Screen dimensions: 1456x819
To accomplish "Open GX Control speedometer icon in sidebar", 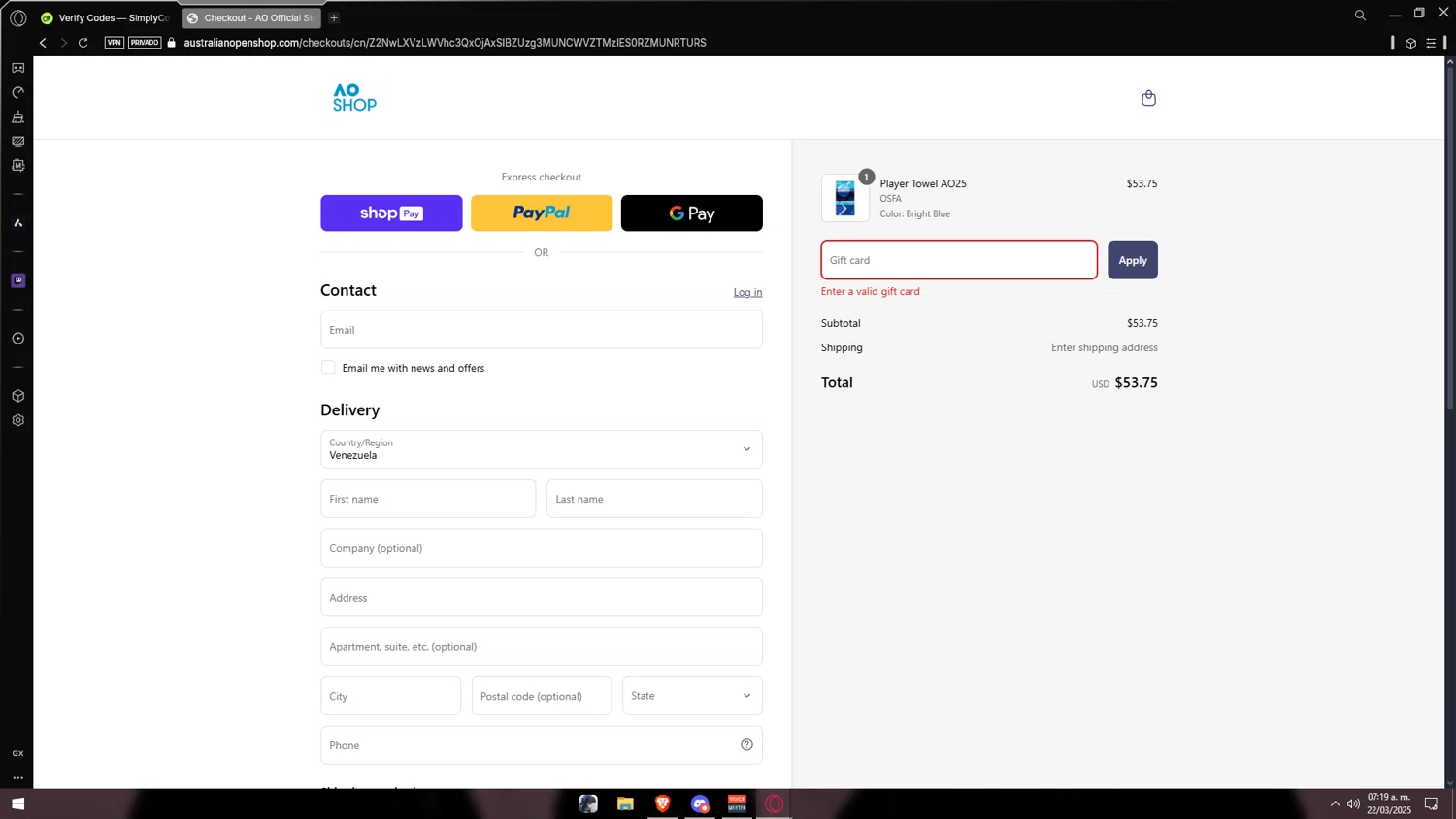I will [17, 92].
